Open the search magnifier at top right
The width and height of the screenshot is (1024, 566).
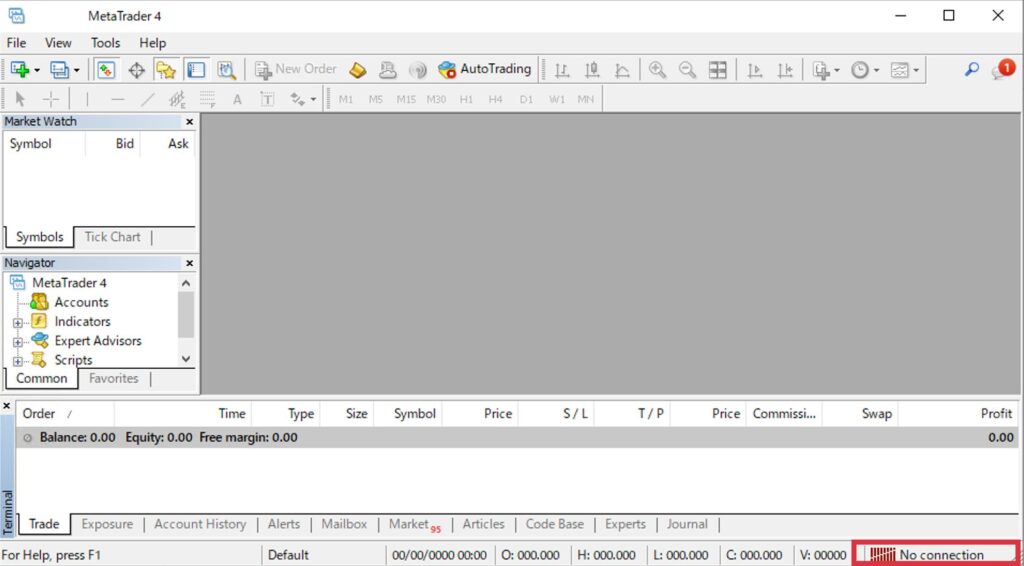pos(972,69)
